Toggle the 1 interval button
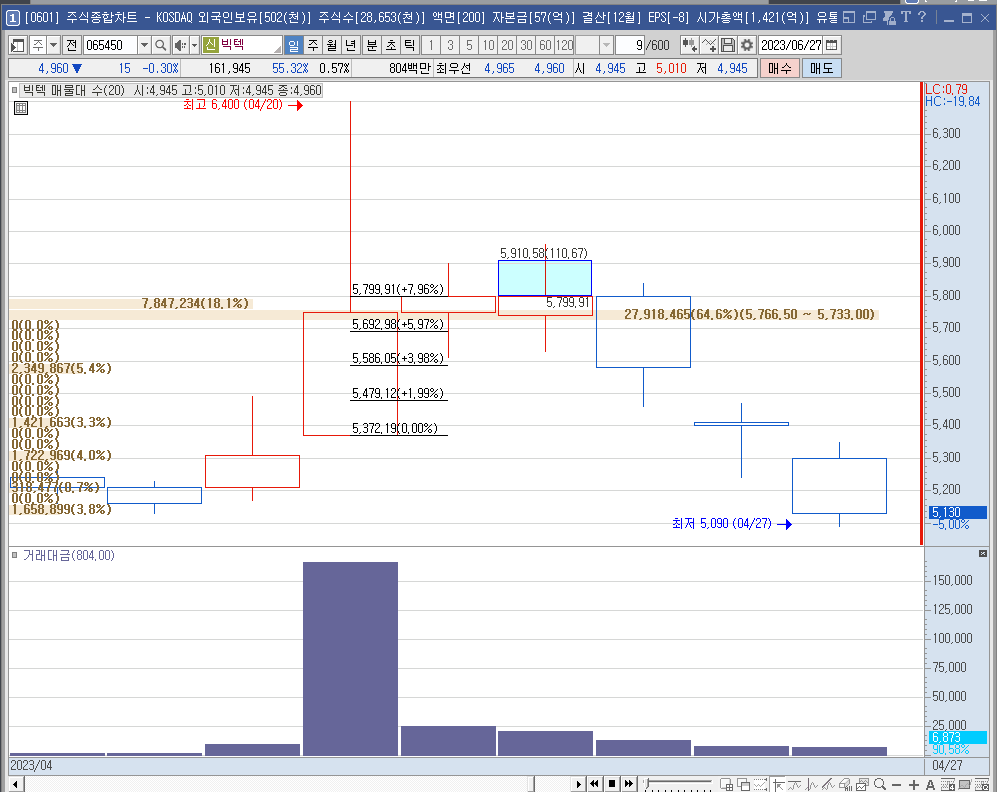997x792 pixels. point(431,45)
